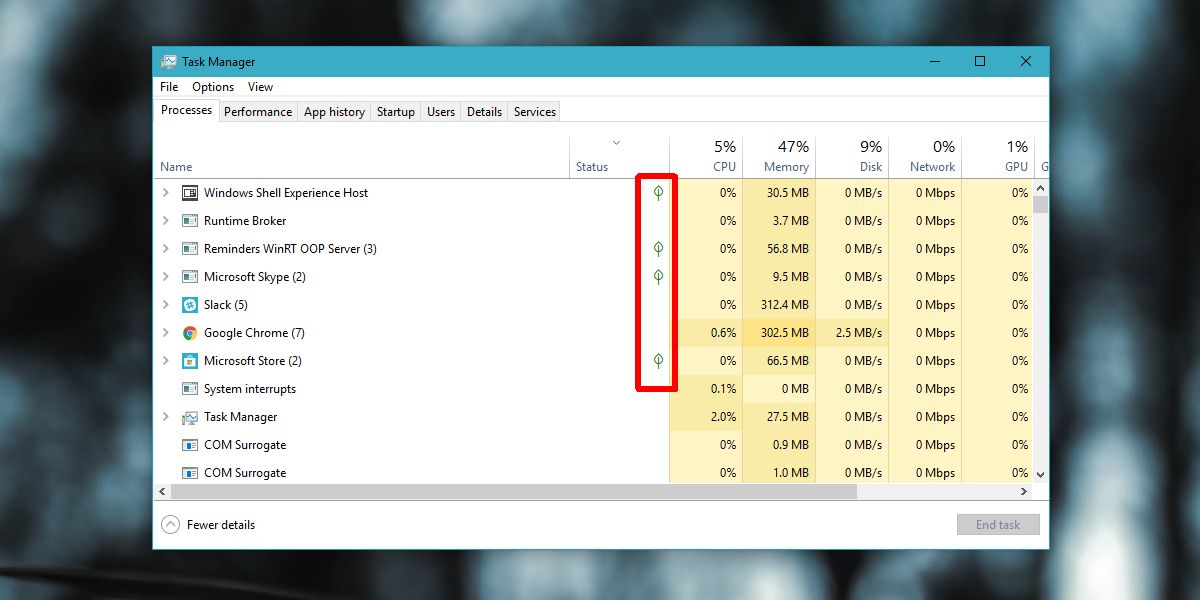Screen dimensions: 1200x600
Task: Open the Status column dropdown arrow
Action: [x=617, y=142]
